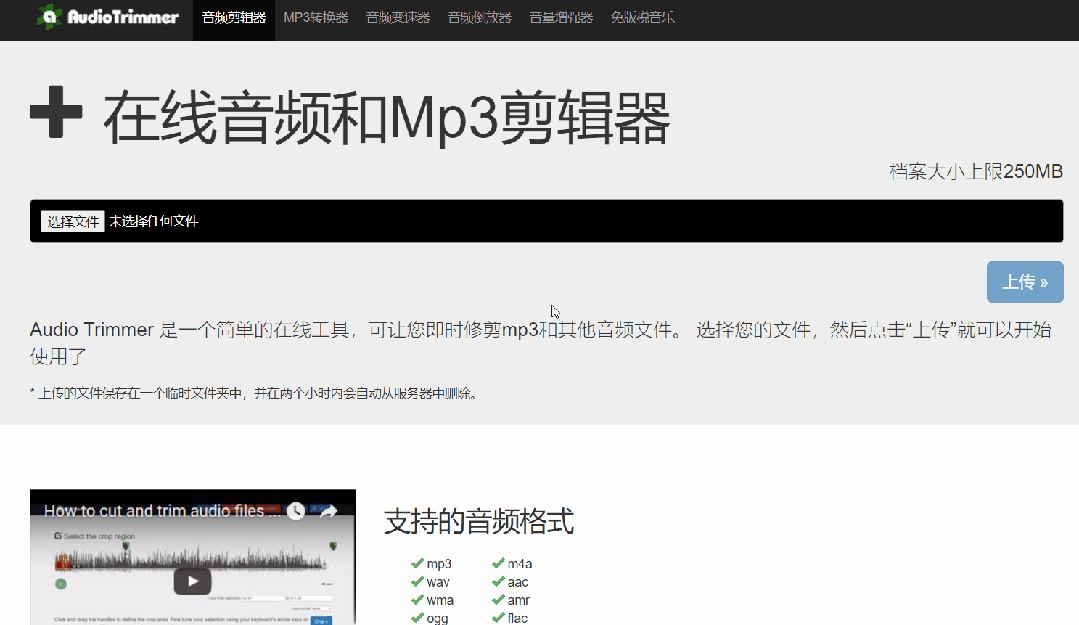The width and height of the screenshot is (1079, 625).
Task: Open the MP3转换器 nav tab
Action: 316,18
